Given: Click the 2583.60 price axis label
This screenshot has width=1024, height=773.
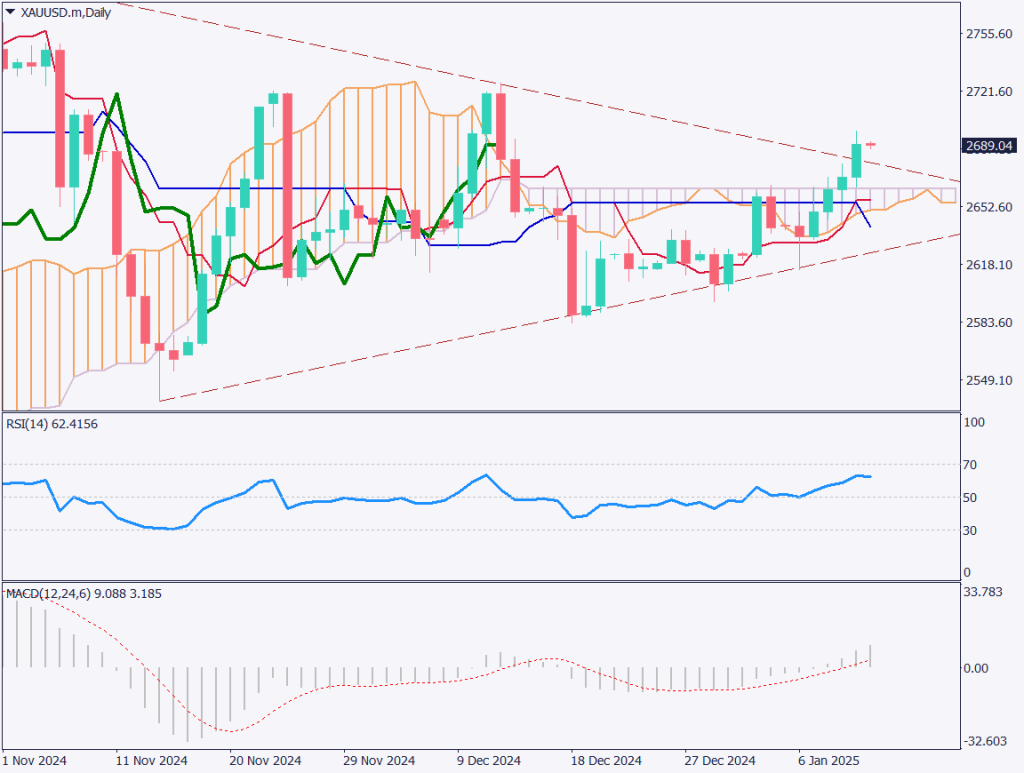Looking at the screenshot, I should [990, 322].
